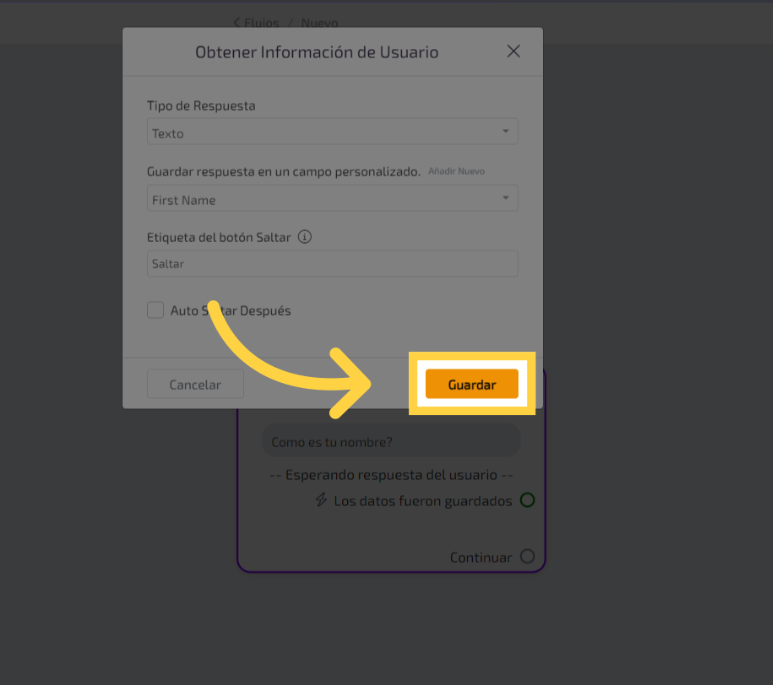Click the Añadir Nuevo link

coord(456,172)
